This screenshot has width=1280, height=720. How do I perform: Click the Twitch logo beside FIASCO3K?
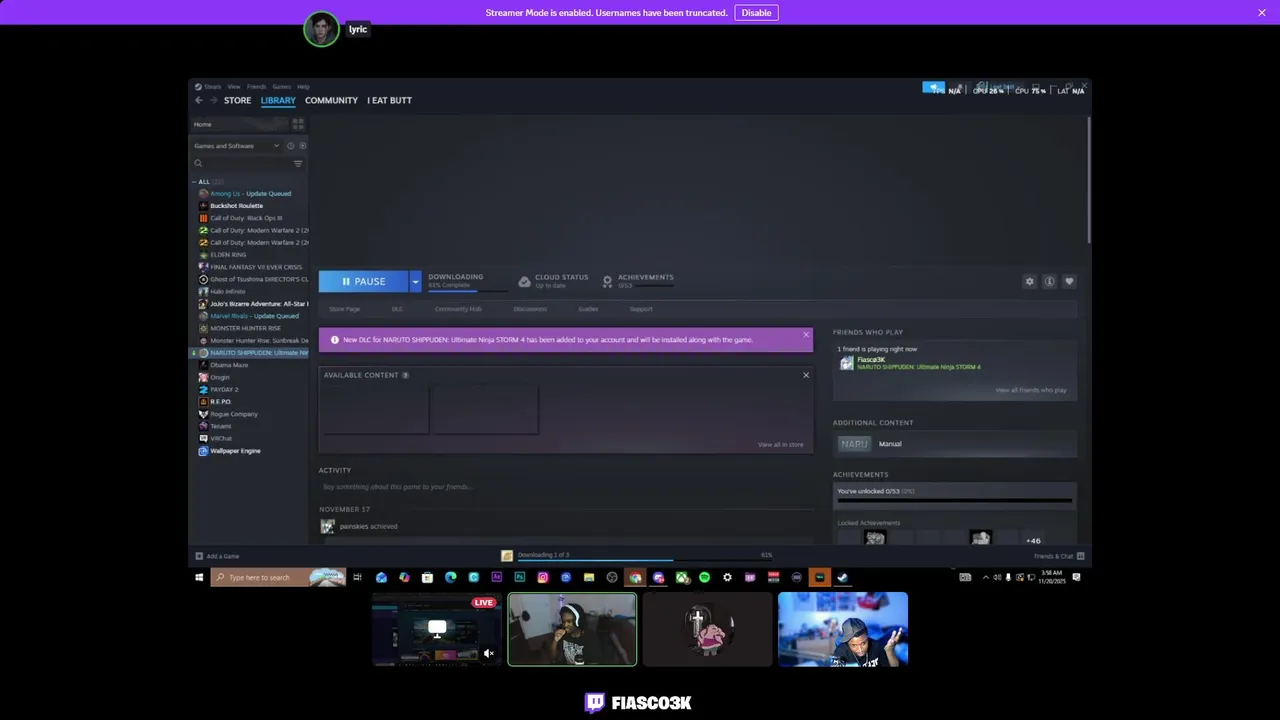[x=595, y=703]
